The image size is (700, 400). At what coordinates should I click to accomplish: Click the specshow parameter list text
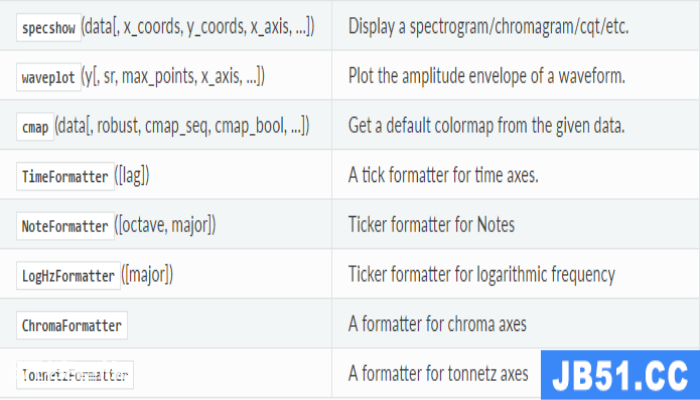198,27
